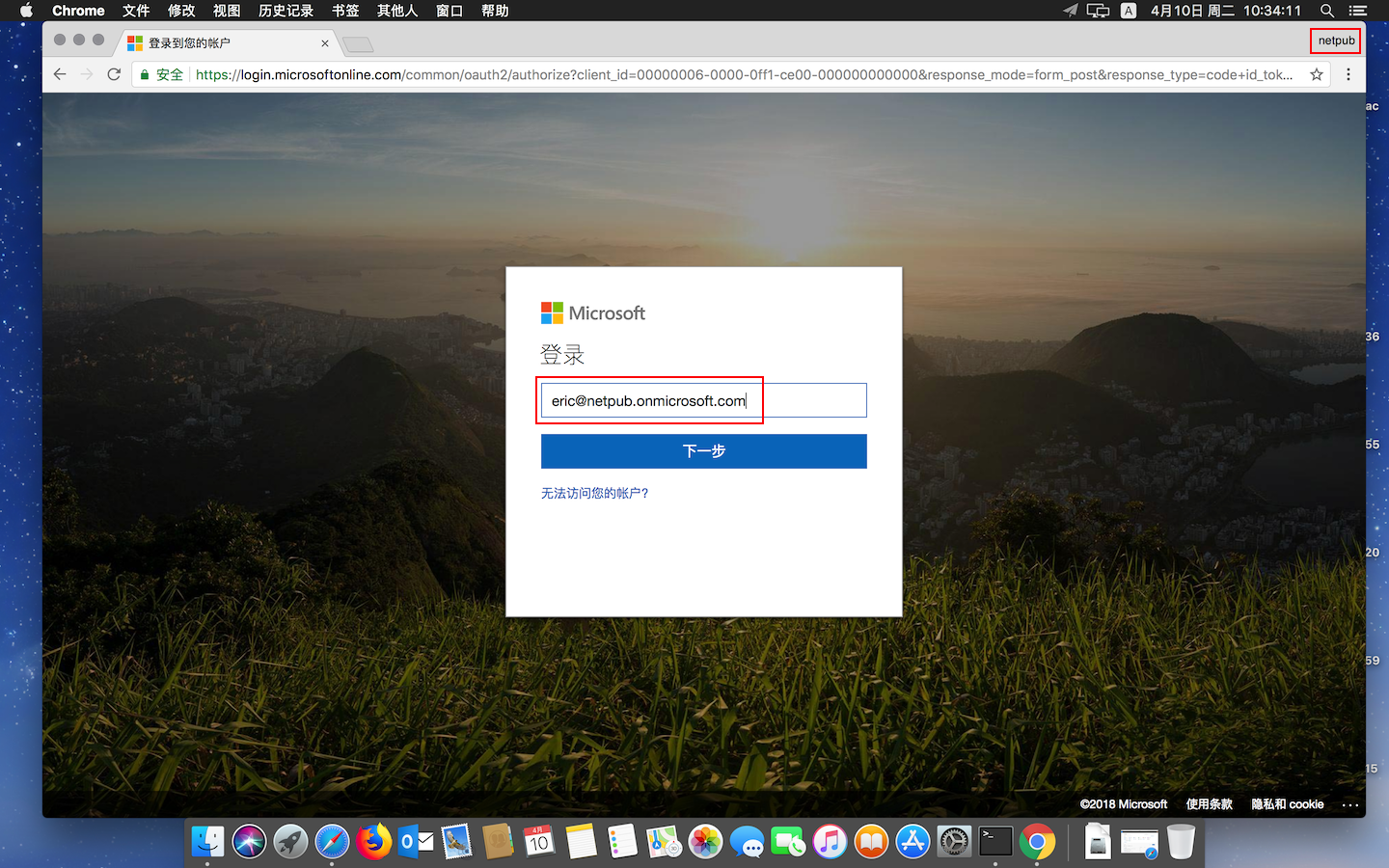Open Finder from the Dock
Screen dimensions: 1389x868
(207, 842)
